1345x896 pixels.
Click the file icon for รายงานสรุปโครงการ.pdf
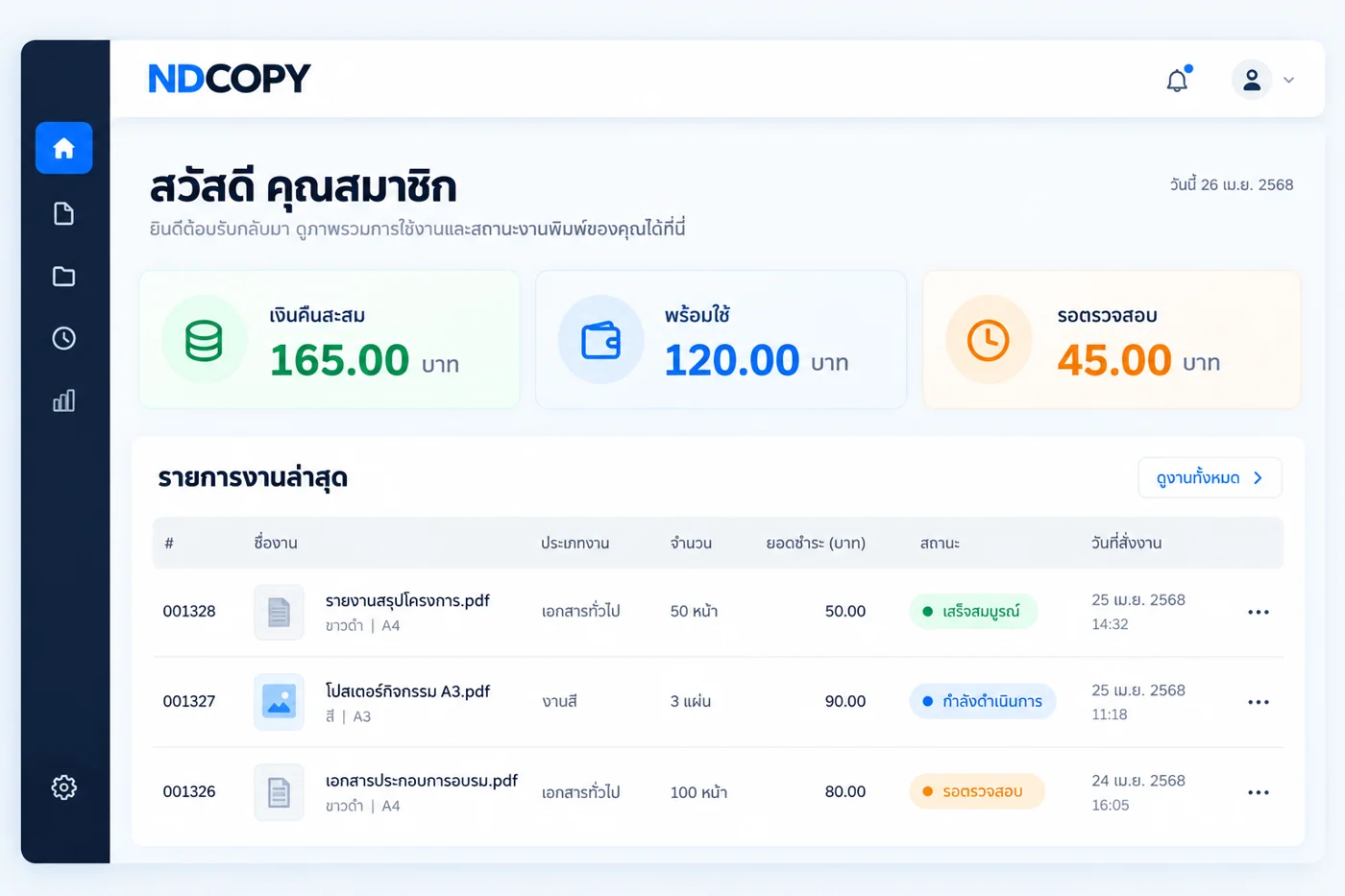279,612
